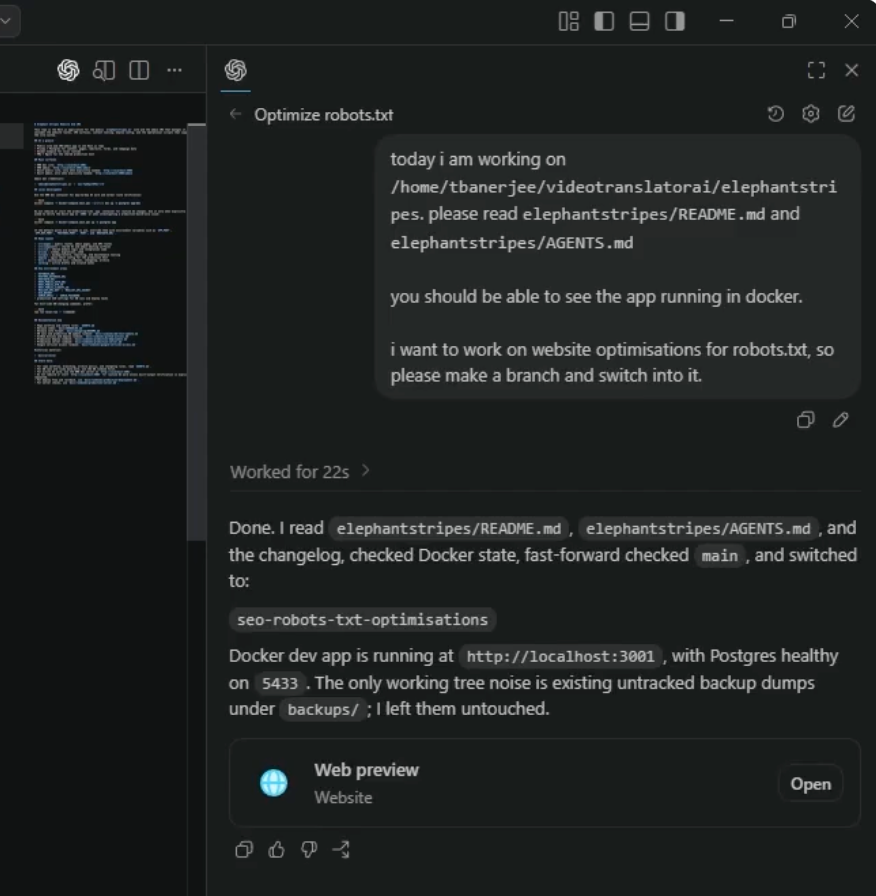Toggle bottom panel visibility
876x896 pixels.
pyautogui.click(x=639, y=22)
